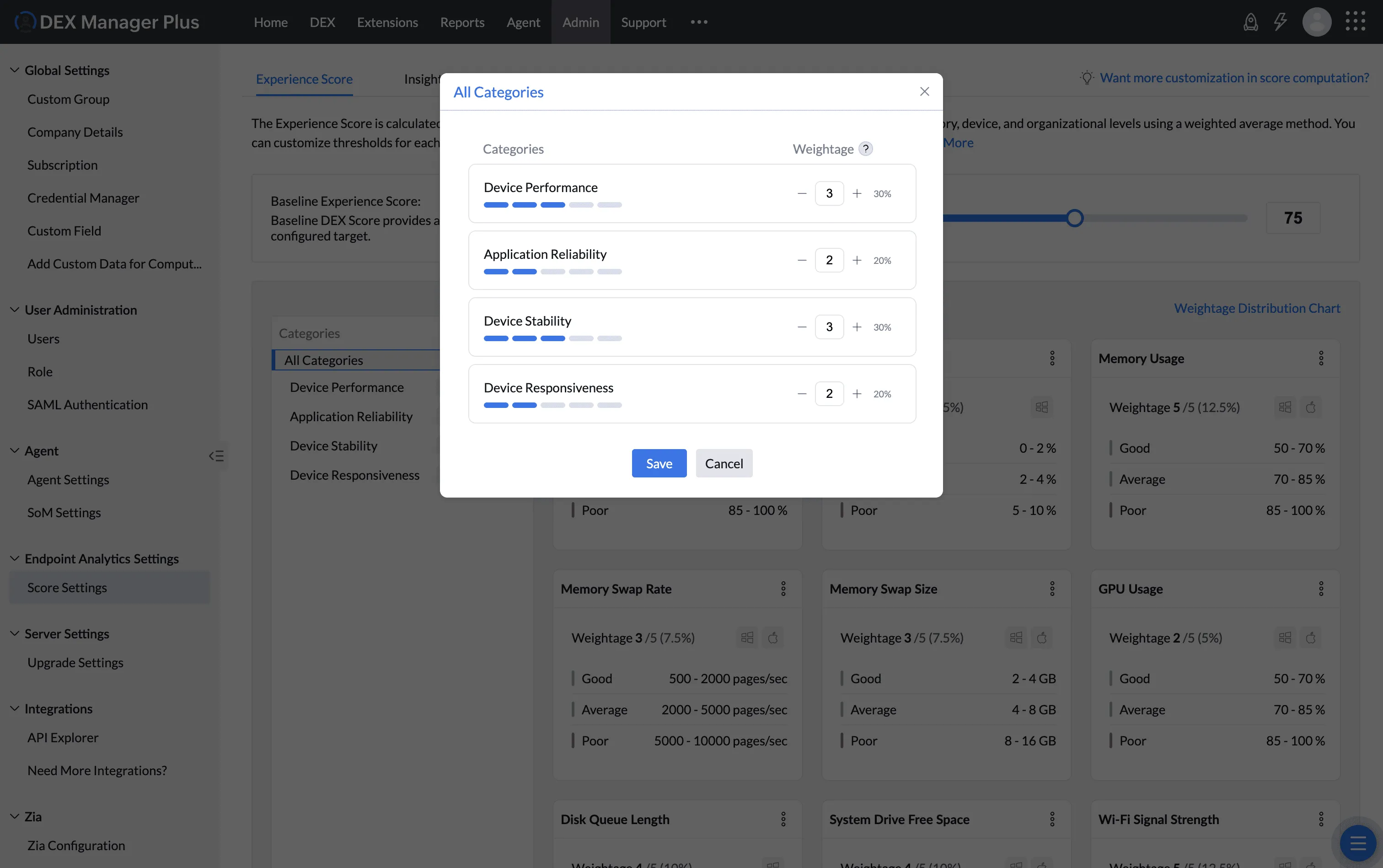The width and height of the screenshot is (1383, 868).
Task: Open Score Settings in sidebar
Action: point(109,587)
